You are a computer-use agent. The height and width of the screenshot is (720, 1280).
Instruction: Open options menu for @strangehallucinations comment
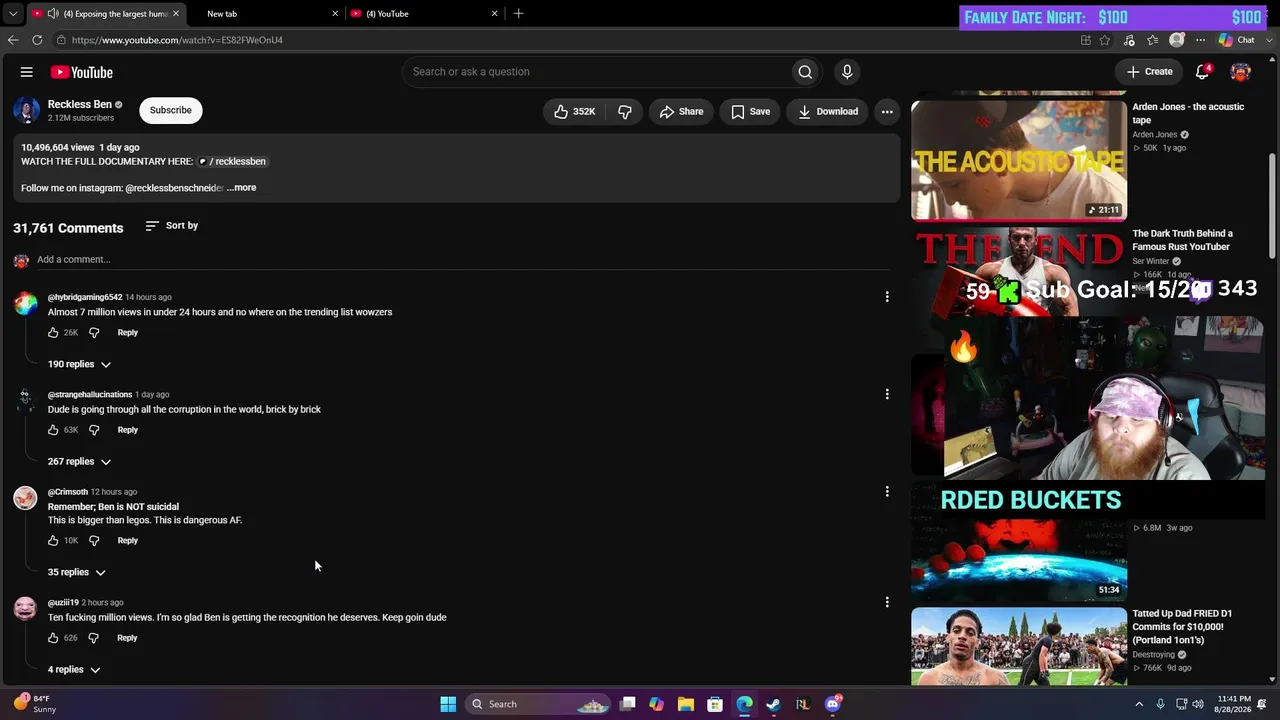click(887, 394)
